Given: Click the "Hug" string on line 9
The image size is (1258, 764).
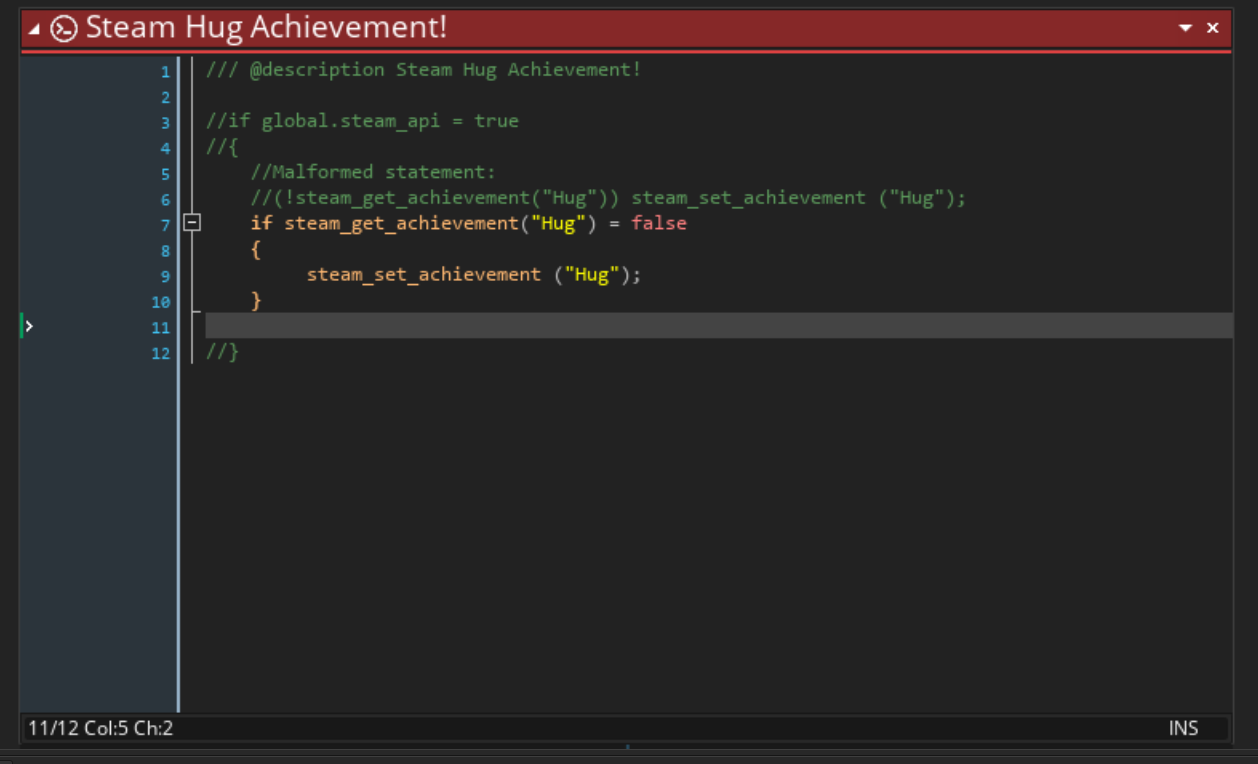Looking at the screenshot, I should click(591, 274).
